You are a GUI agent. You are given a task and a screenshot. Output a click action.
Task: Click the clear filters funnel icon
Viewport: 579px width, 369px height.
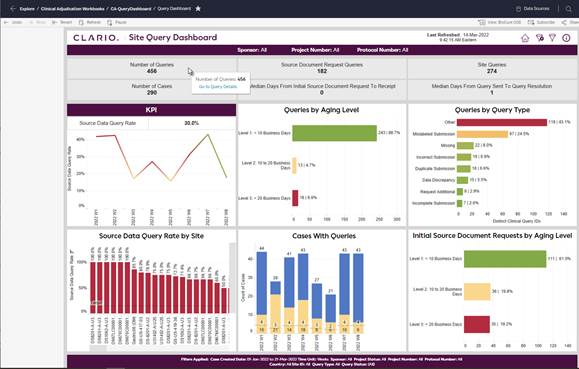[539, 38]
